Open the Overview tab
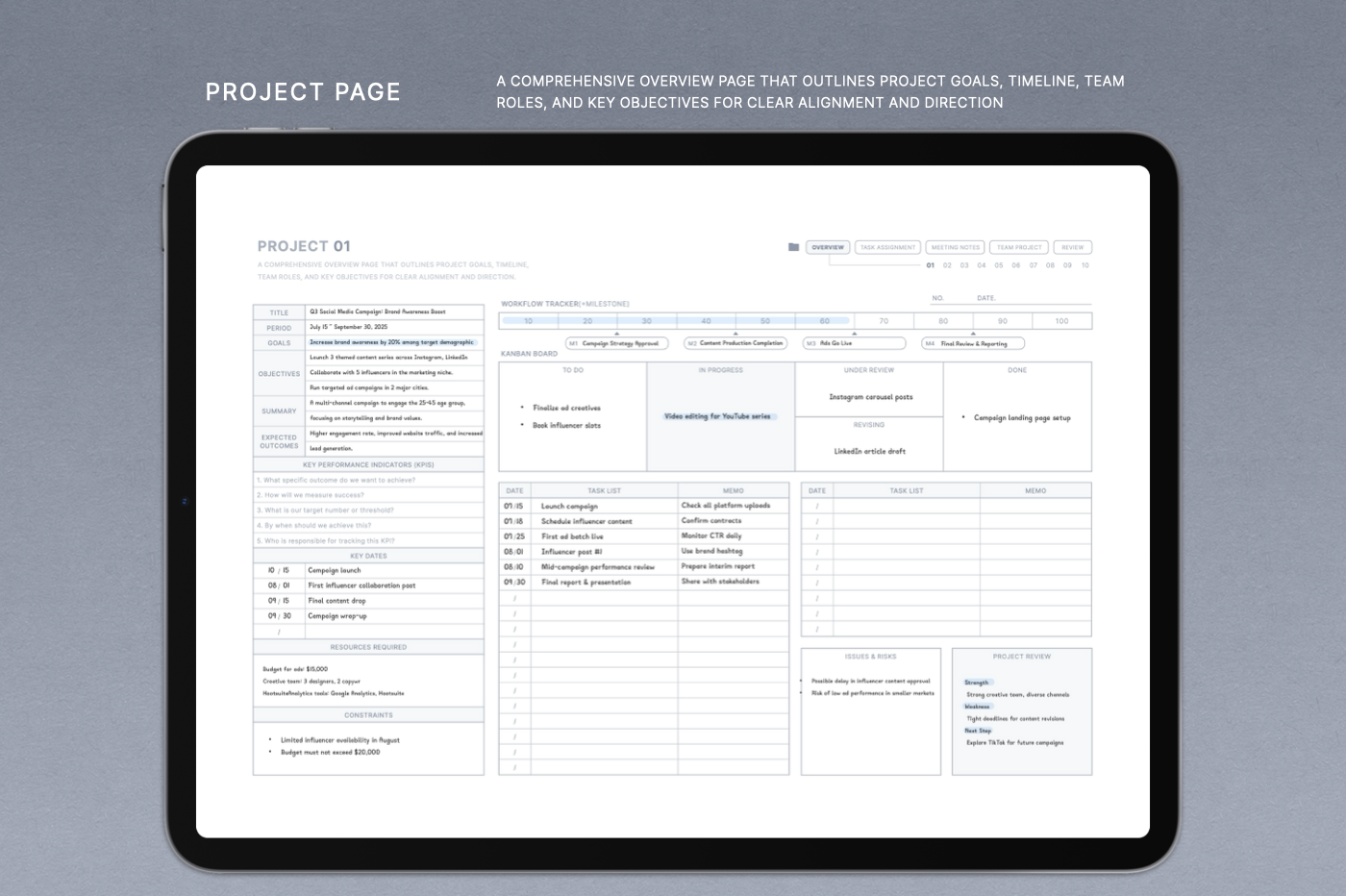The image size is (1346, 896). [827, 247]
